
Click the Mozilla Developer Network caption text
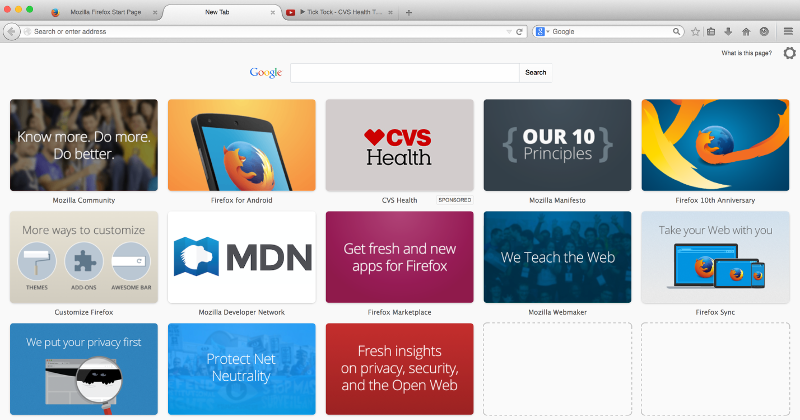(242, 312)
